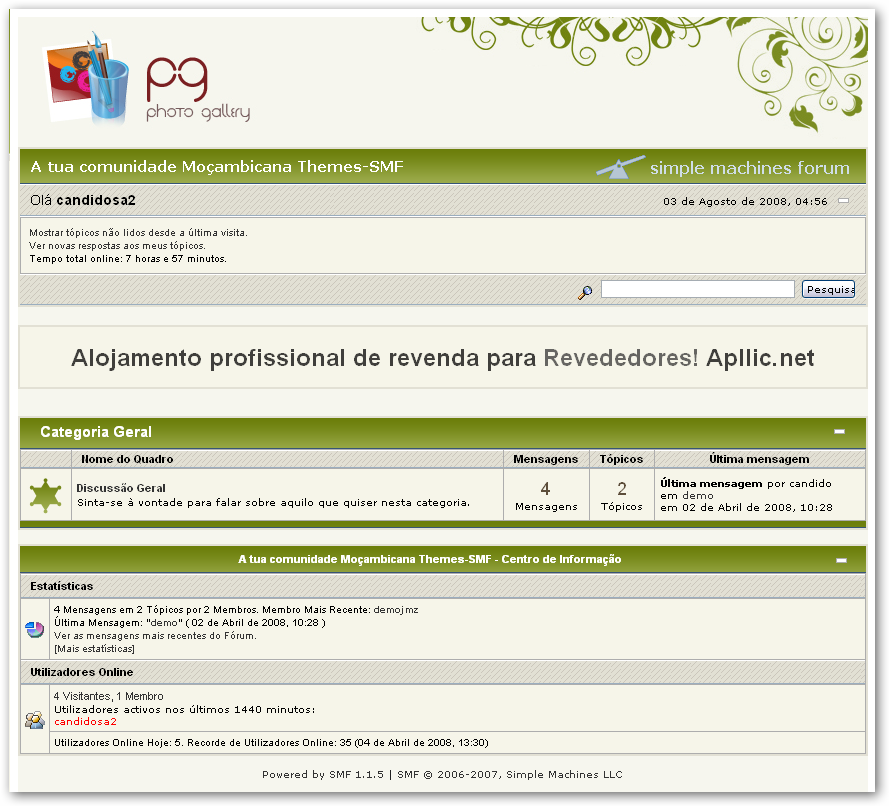The height and width of the screenshot is (806, 889).
Task: Open 'Ver as mensagens mais recentes do Fórum'
Action: (x=155, y=636)
